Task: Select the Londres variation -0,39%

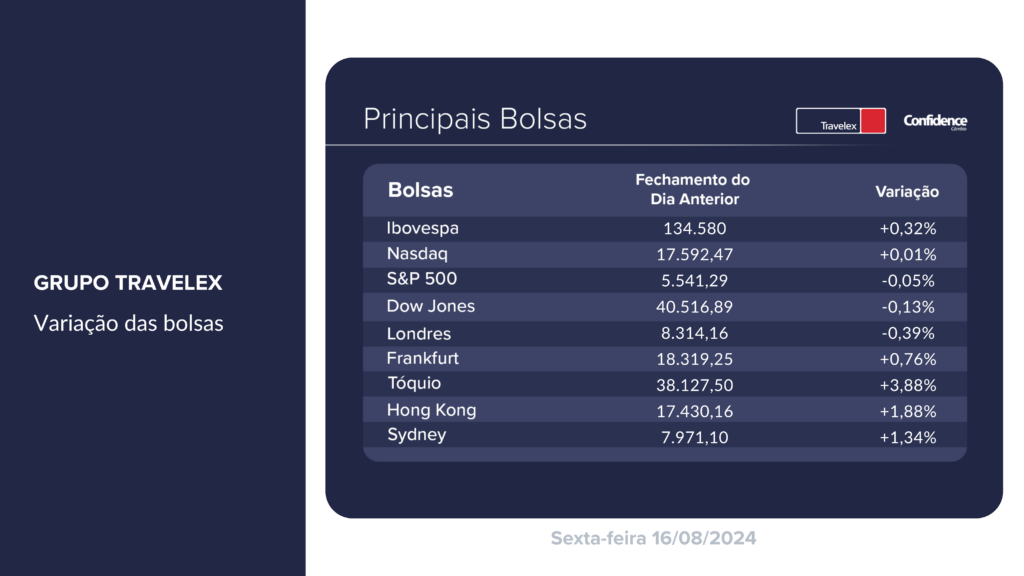Action: (x=908, y=333)
